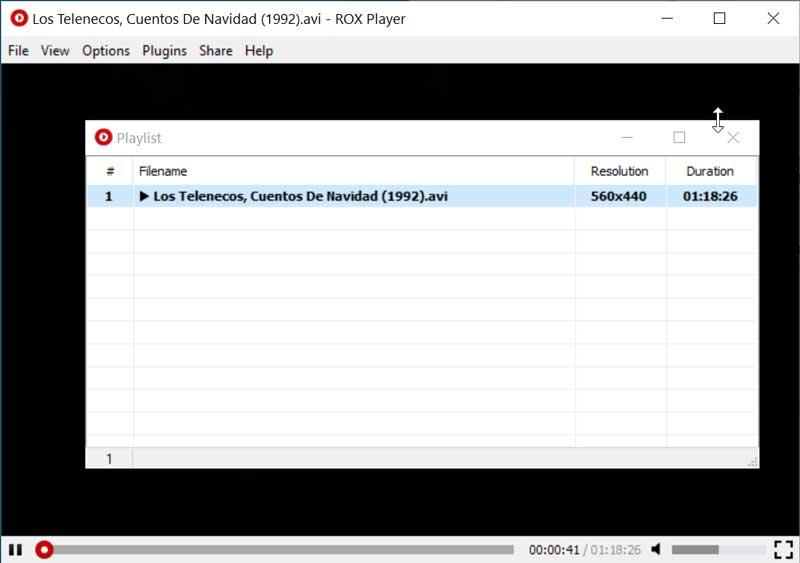Click the Playlist window resize grip
Image resolution: width=800 pixels, height=563 pixels.
coord(753,462)
